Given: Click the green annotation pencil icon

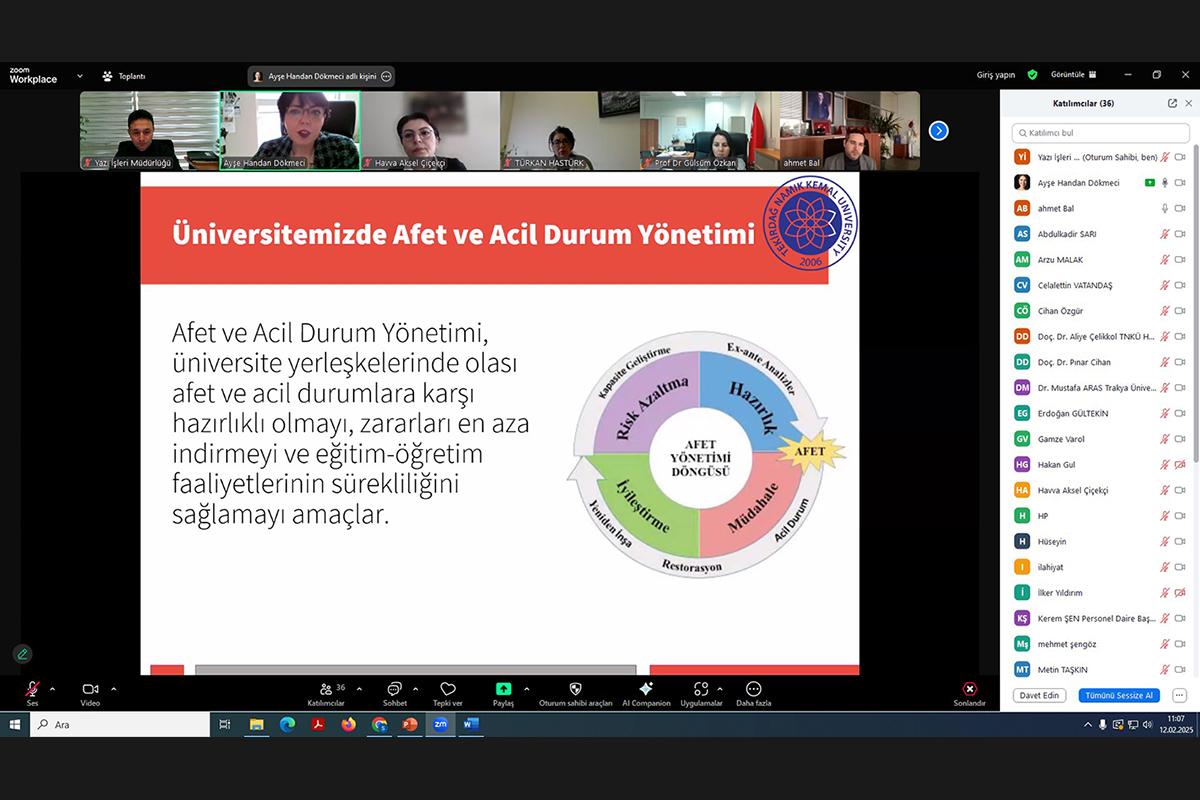Looking at the screenshot, I should pyautogui.click(x=22, y=654).
